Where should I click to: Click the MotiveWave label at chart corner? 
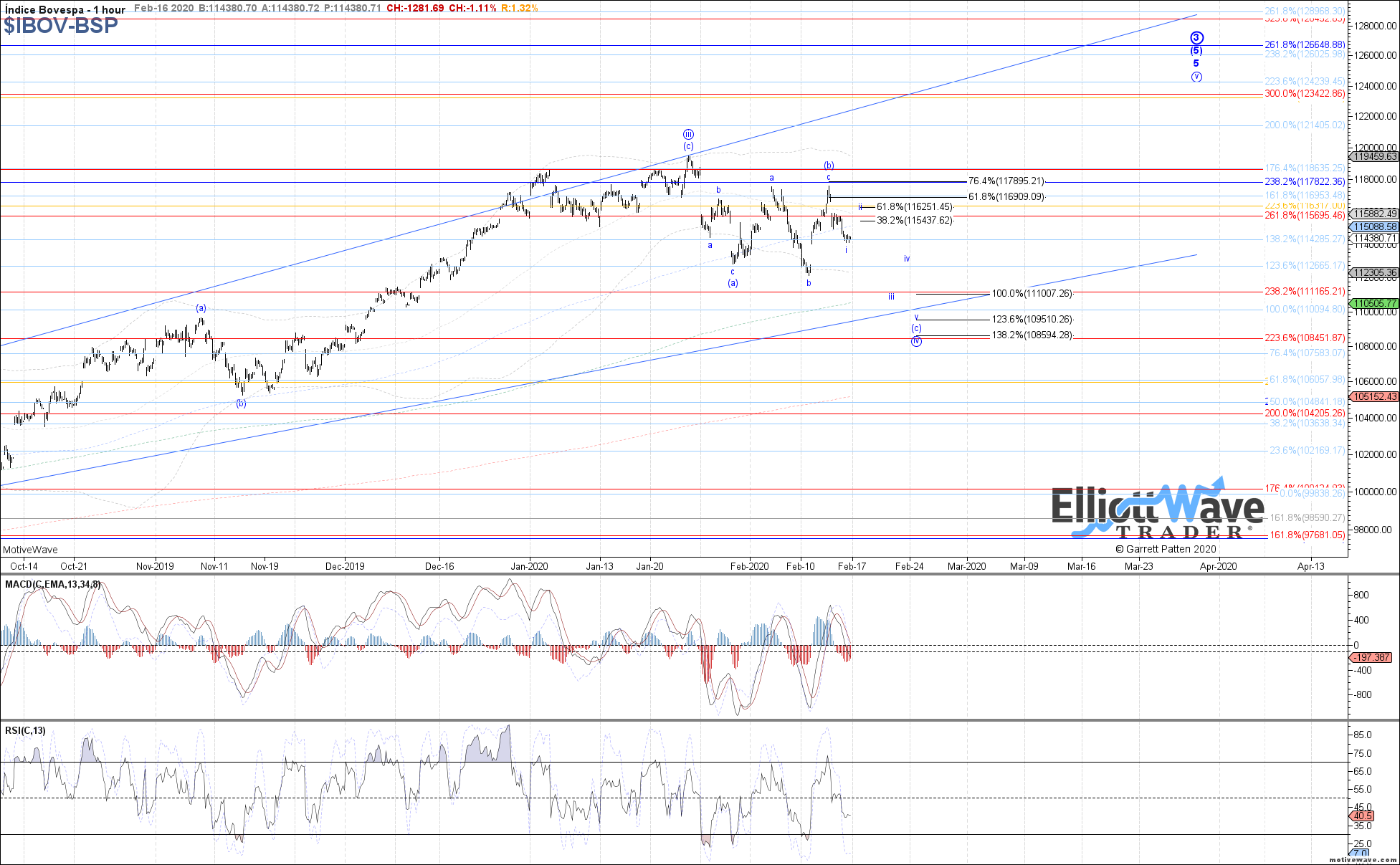pyautogui.click(x=30, y=550)
